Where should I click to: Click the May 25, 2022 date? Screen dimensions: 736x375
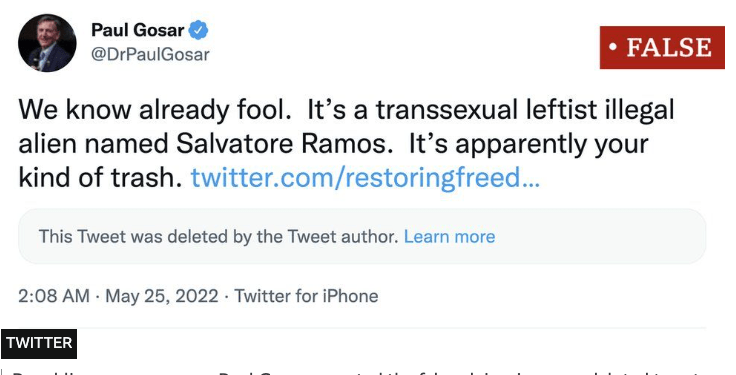tap(162, 296)
